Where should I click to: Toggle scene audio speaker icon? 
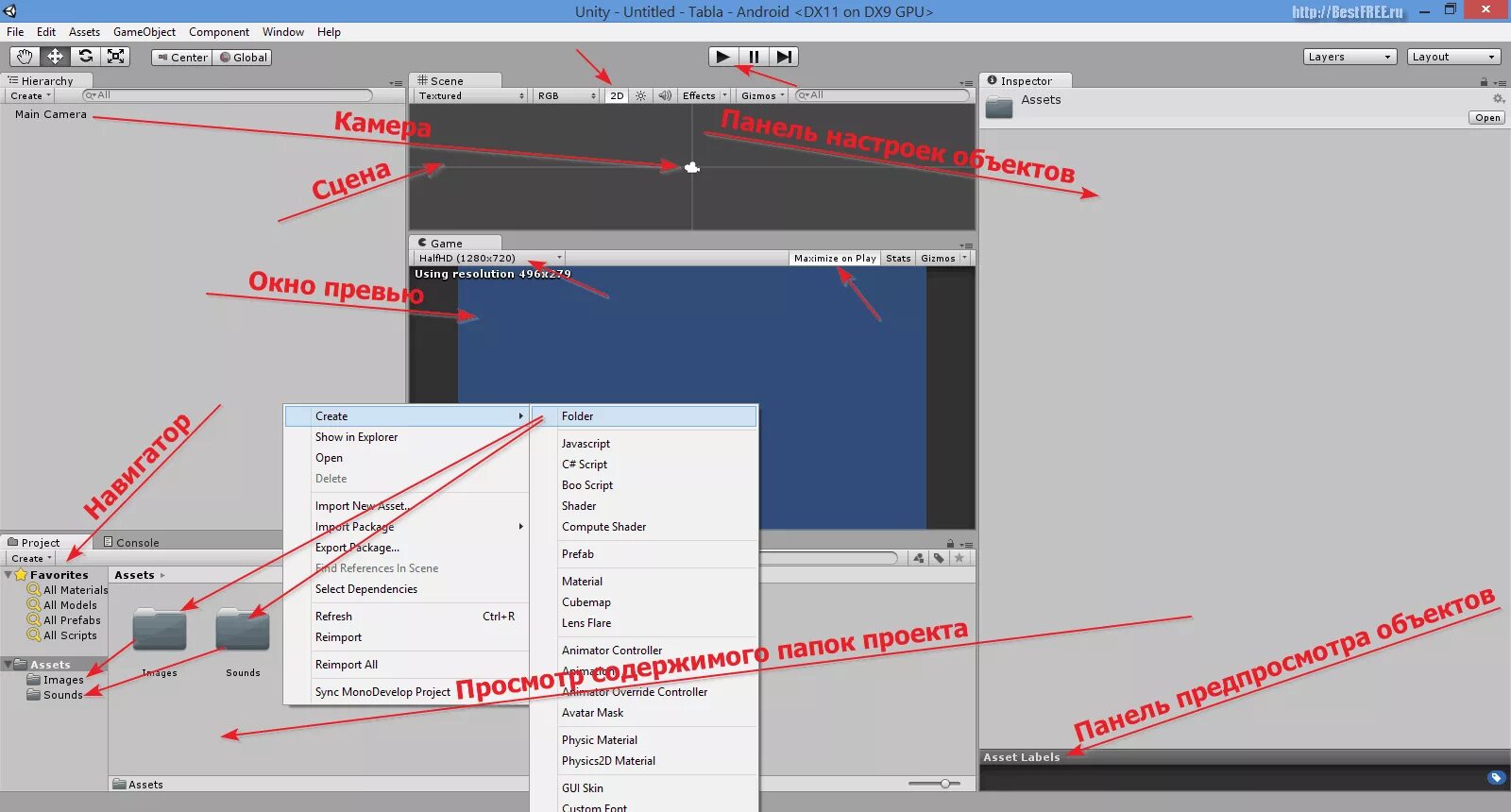[665, 95]
